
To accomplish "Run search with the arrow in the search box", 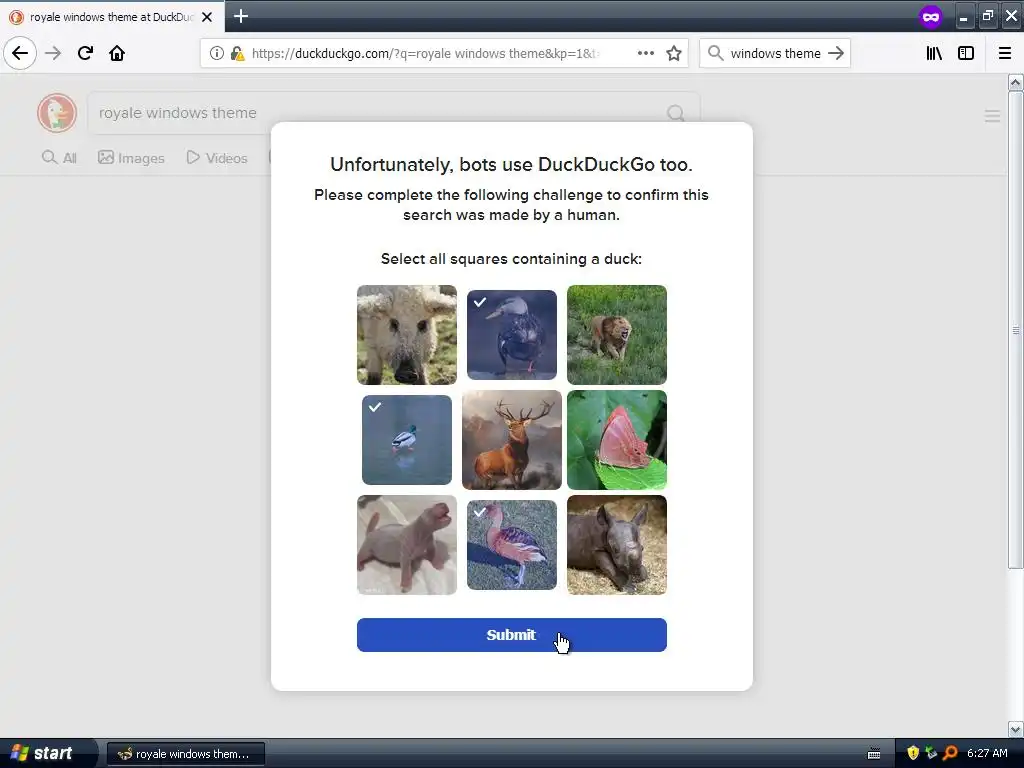I will point(836,53).
